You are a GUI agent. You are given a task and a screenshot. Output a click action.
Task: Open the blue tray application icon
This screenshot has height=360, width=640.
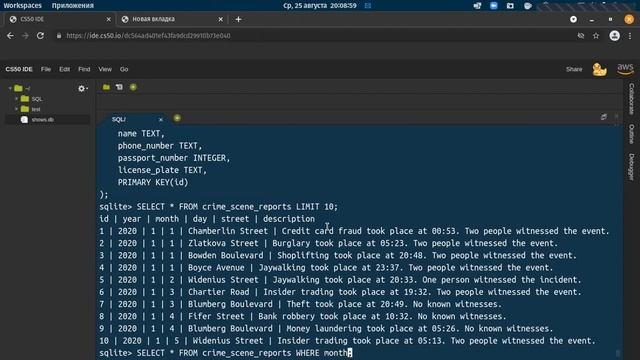[493, 6]
